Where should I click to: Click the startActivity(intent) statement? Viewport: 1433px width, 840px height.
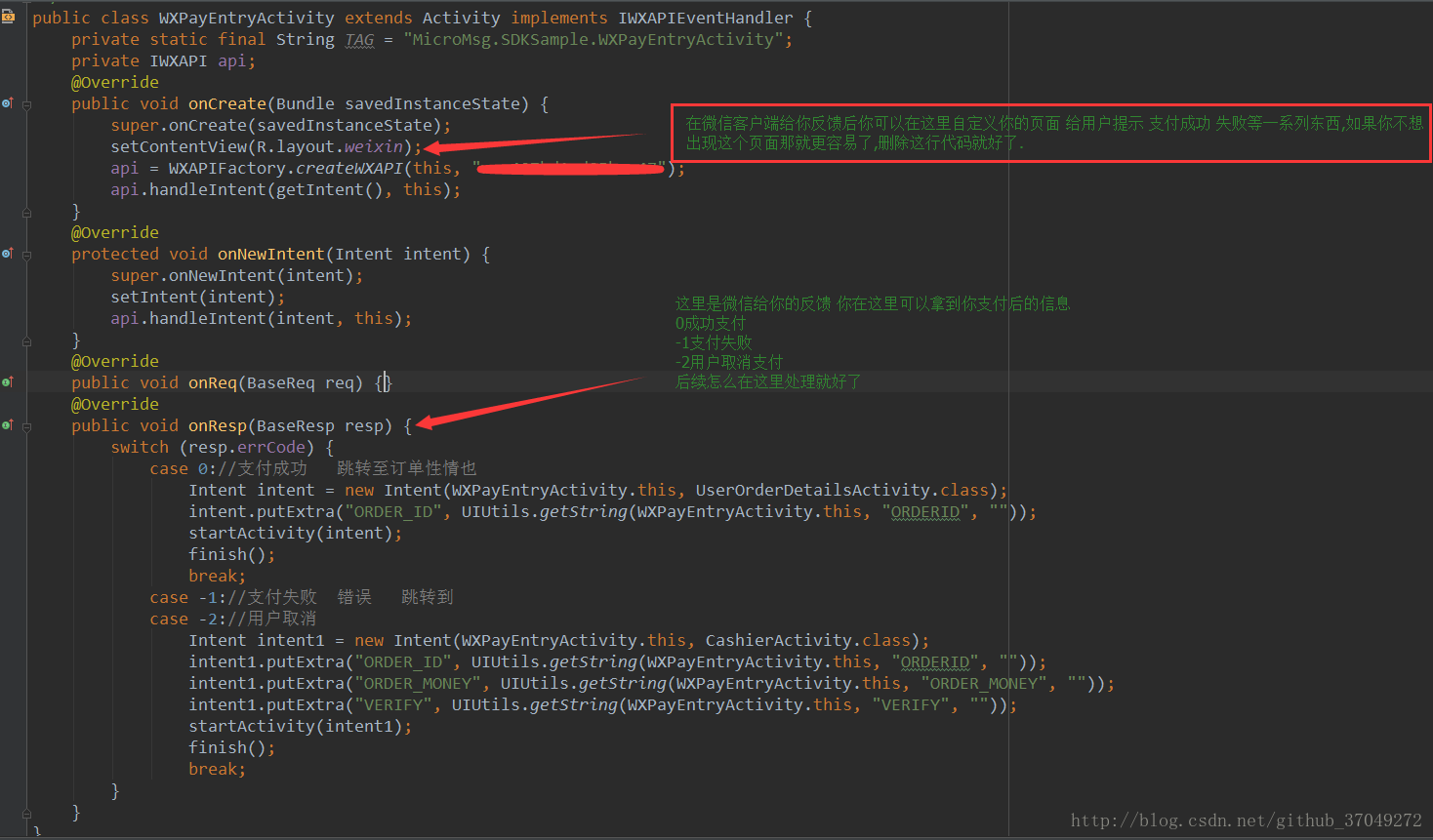(295, 533)
